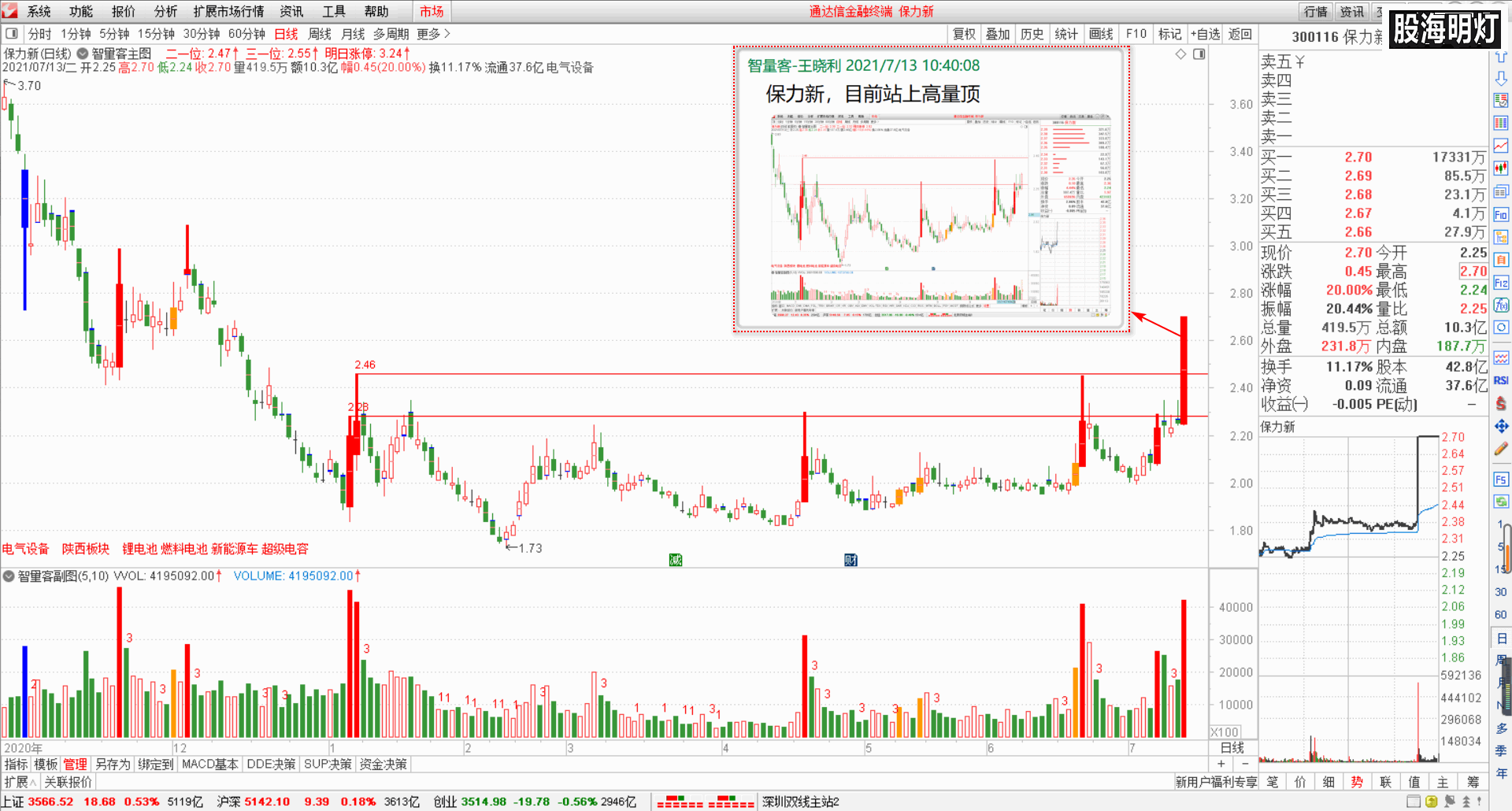Image resolution: width=1512 pixels, height=811 pixels.
Task: Select the candlestick chart icon in sidebar
Action: click(x=1501, y=168)
